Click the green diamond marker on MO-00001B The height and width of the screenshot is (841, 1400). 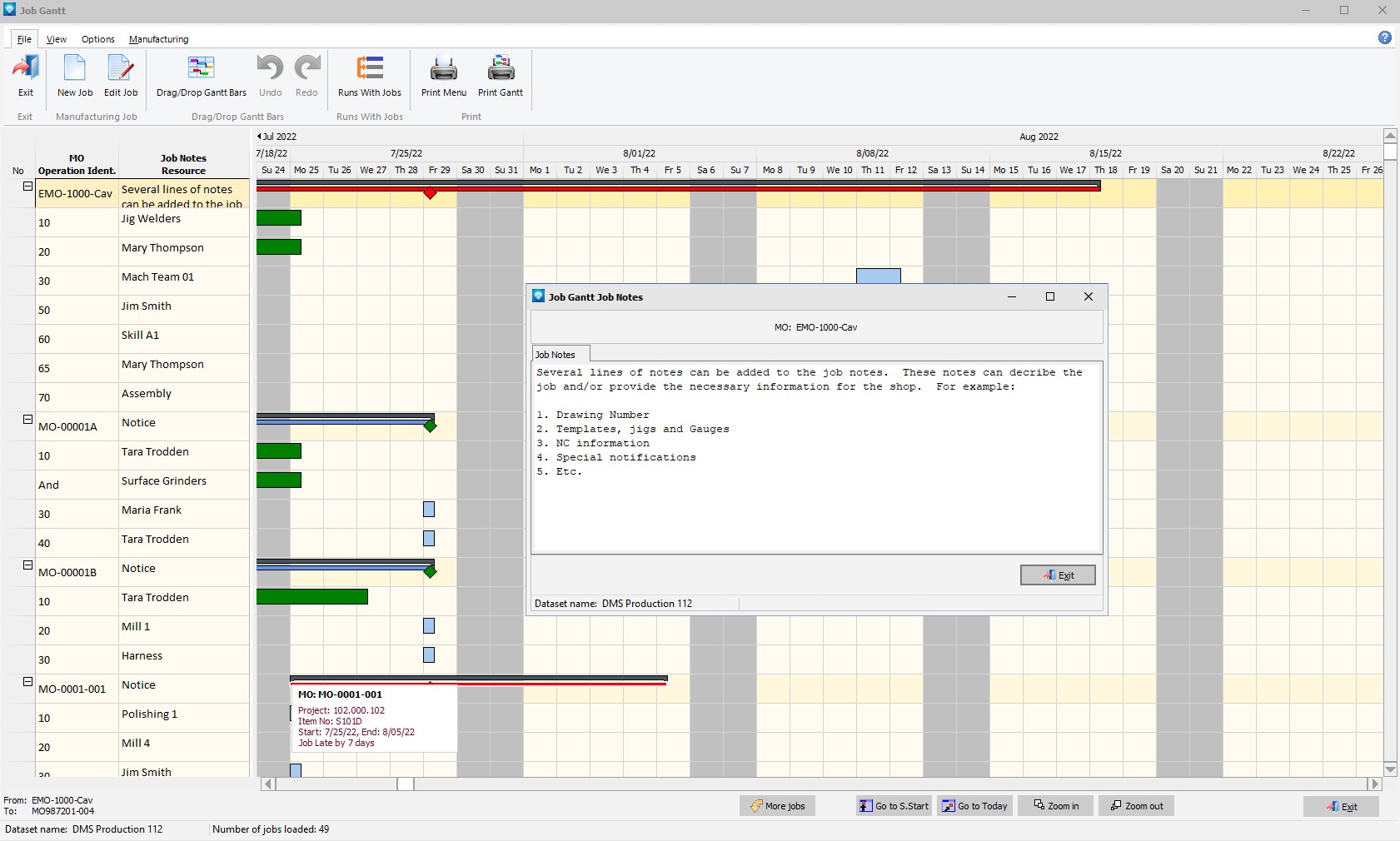(430, 572)
